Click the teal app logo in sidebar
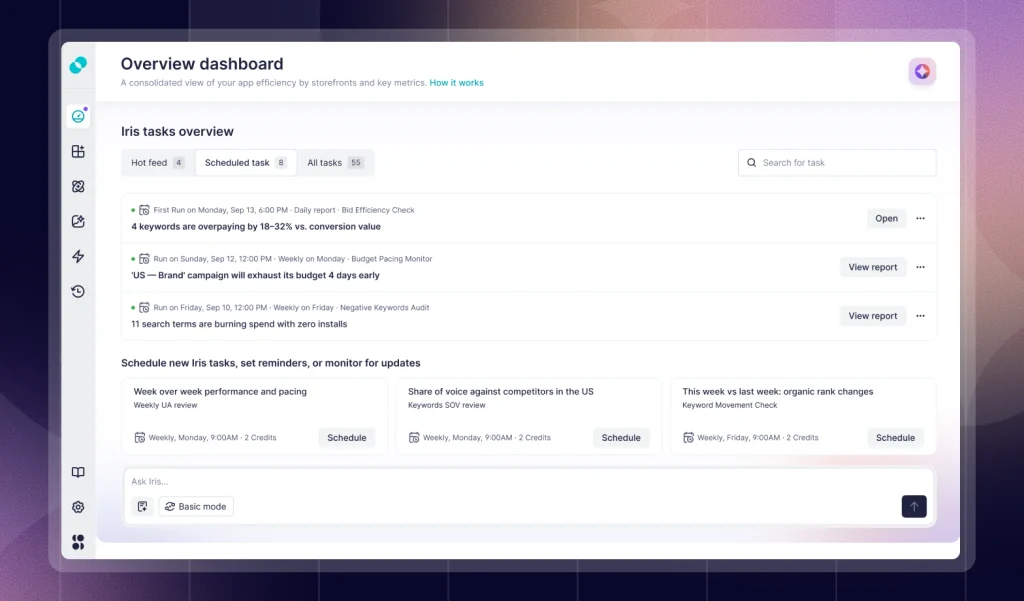Viewport: 1024px width, 601px height. point(78,65)
